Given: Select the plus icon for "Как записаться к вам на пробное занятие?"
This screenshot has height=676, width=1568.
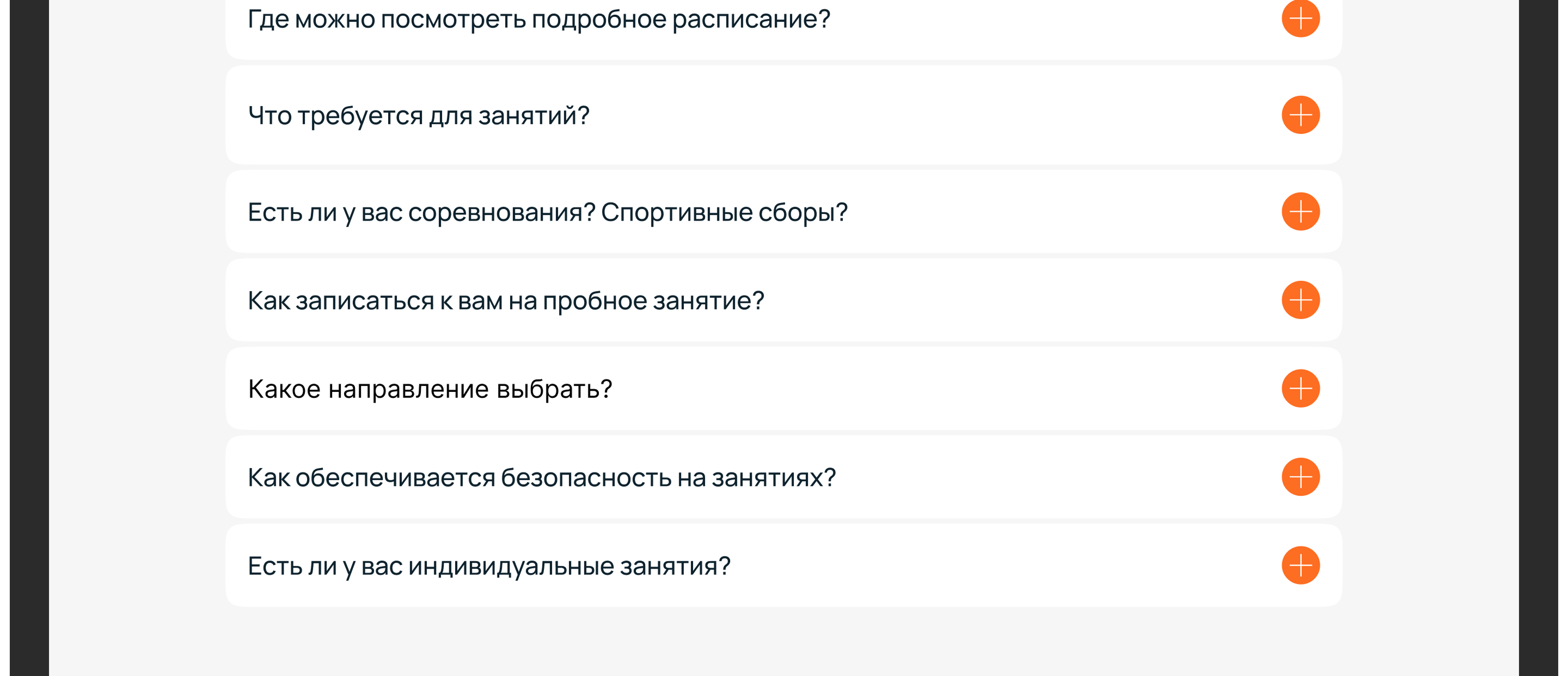Looking at the screenshot, I should [1300, 299].
